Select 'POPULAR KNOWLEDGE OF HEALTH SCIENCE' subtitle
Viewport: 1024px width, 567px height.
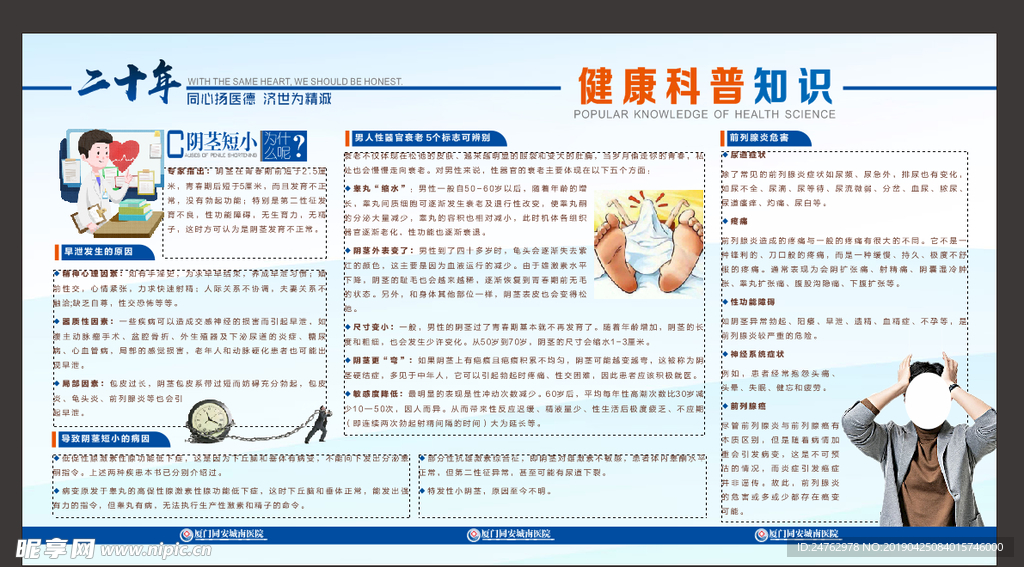[x=705, y=114]
